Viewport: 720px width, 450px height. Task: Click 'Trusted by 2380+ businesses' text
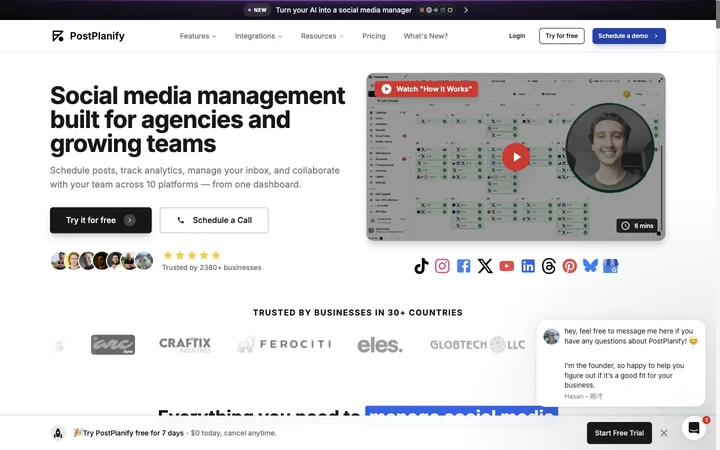tap(212, 268)
